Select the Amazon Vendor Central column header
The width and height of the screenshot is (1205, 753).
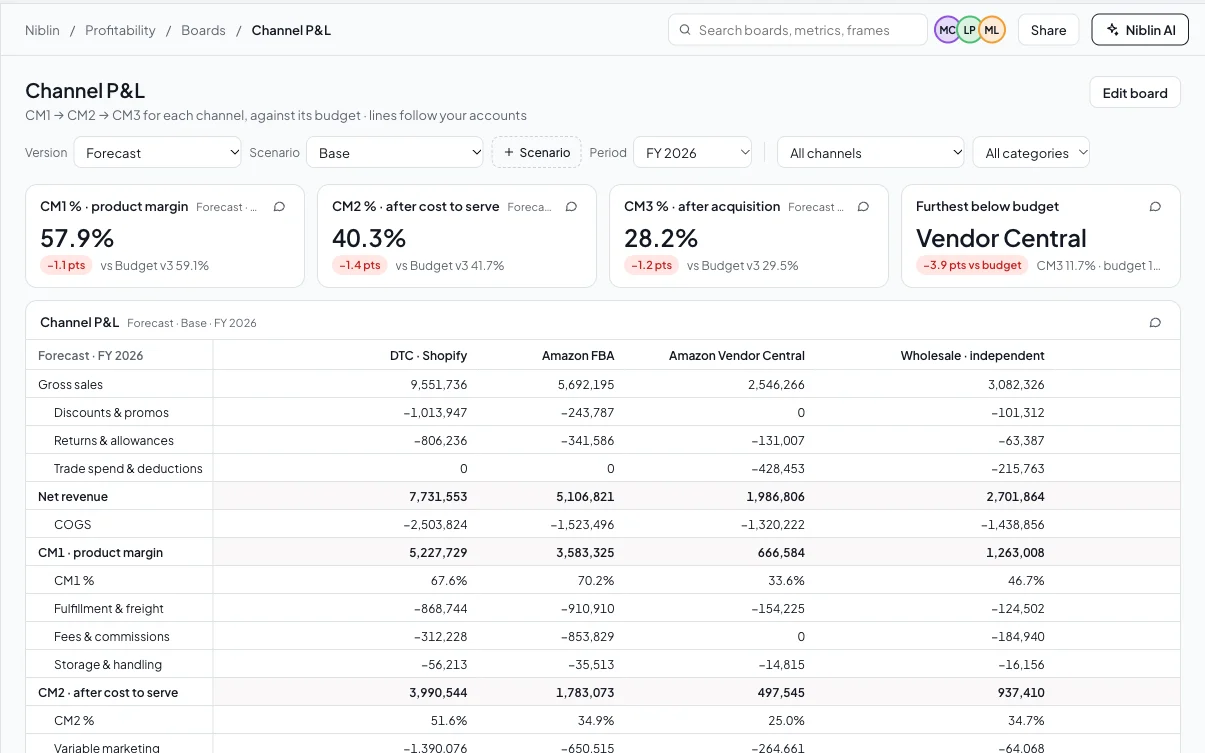coord(737,356)
